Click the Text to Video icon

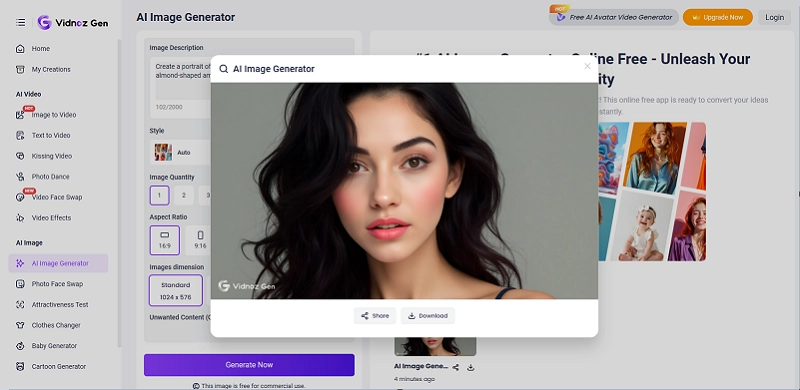tap(20, 135)
